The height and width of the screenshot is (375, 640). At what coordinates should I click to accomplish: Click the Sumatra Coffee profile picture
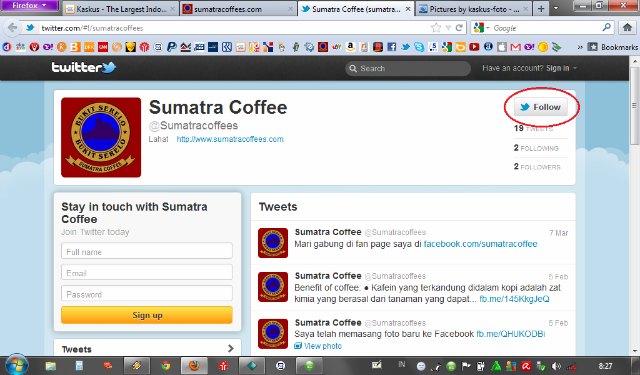101,137
